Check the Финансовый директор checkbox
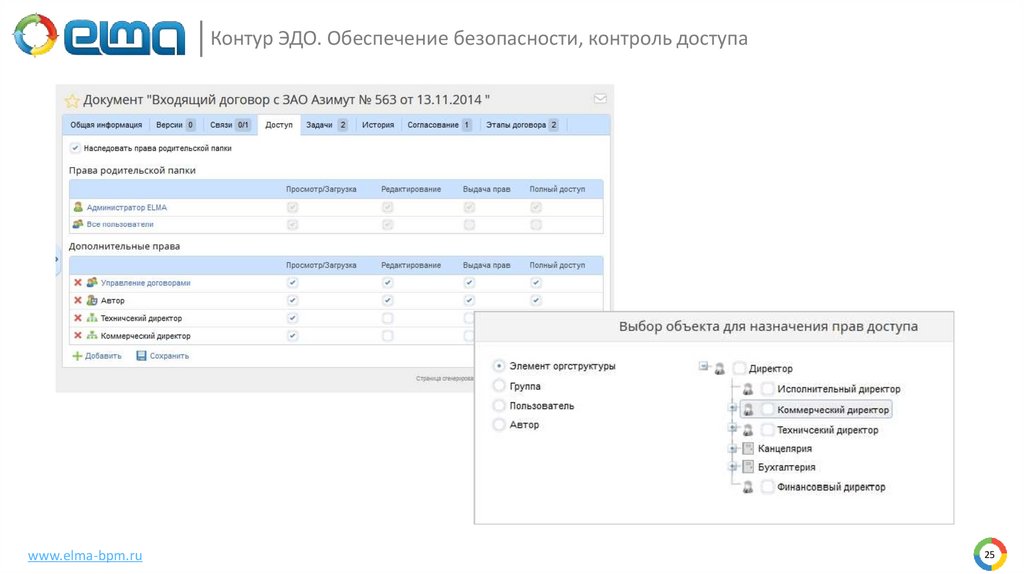This screenshot has height=574, width=1024. pyautogui.click(x=767, y=487)
